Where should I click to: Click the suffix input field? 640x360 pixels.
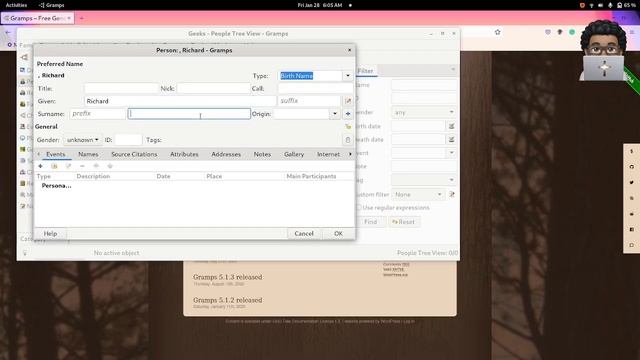click(x=309, y=101)
